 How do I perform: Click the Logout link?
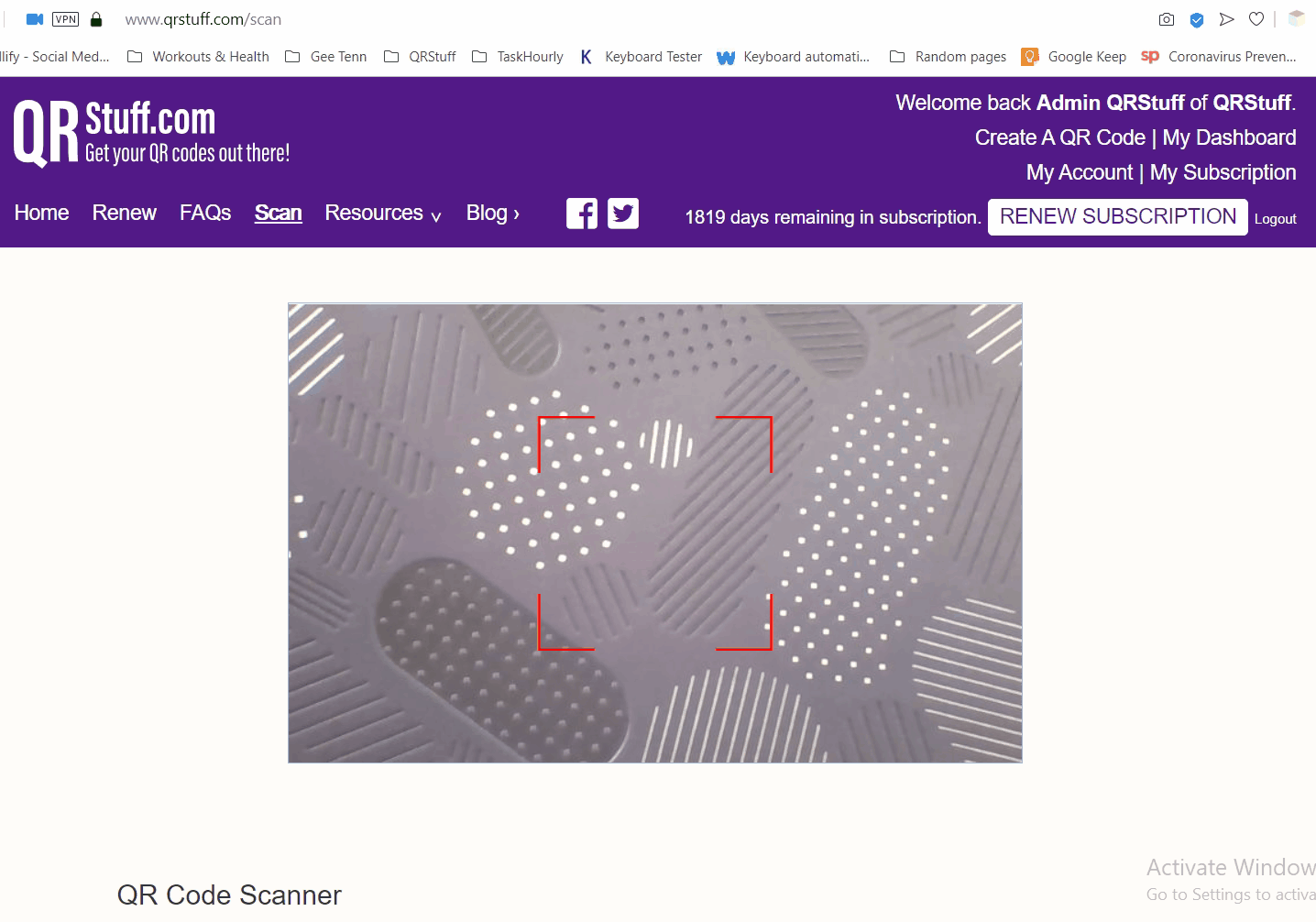[1276, 219]
